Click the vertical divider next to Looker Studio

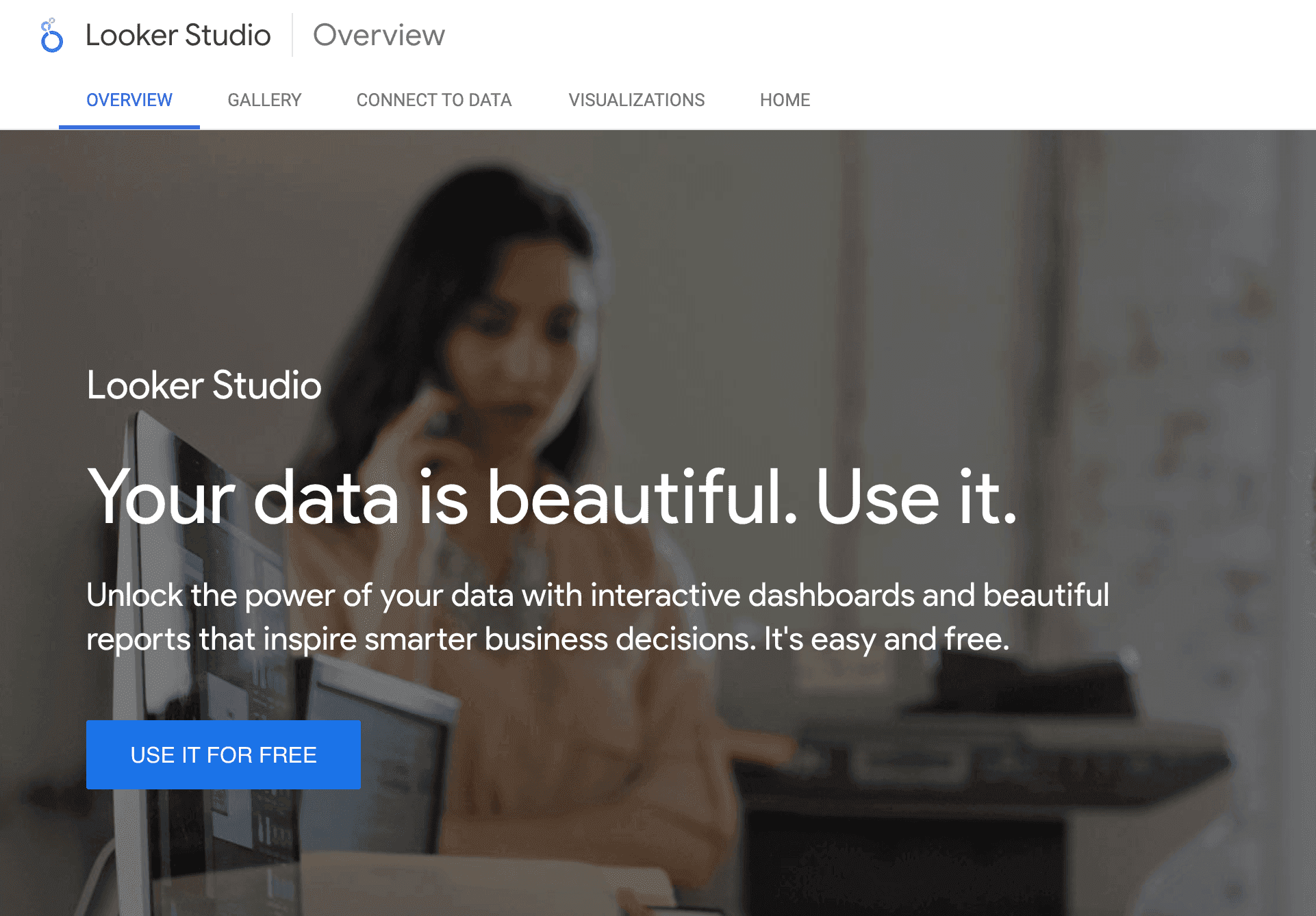coord(293,36)
